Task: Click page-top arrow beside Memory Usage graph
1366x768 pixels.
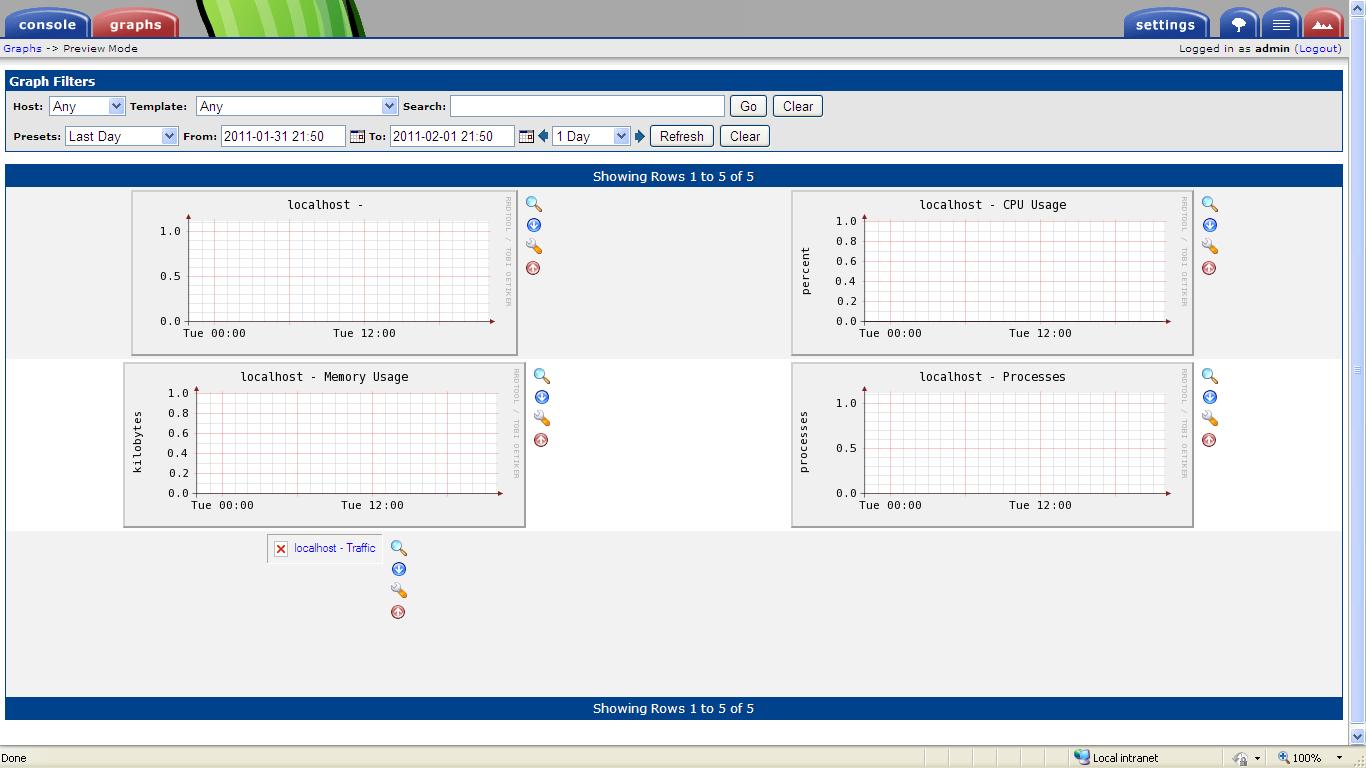Action: pos(541,440)
